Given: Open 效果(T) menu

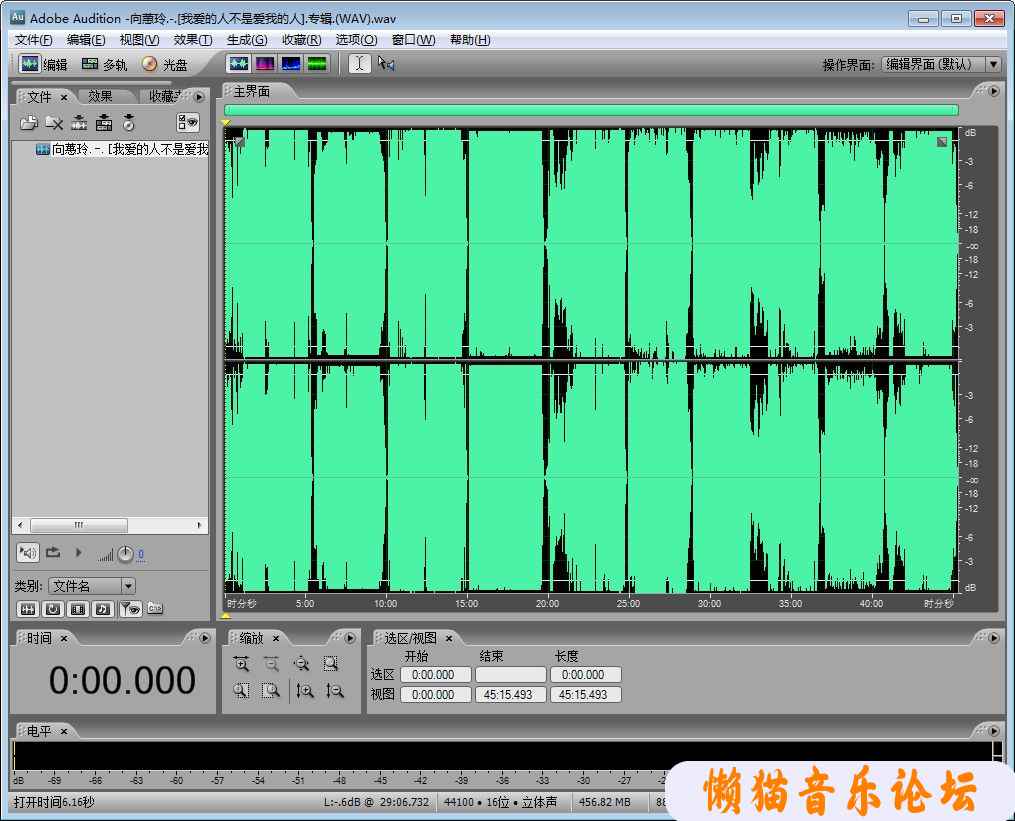Looking at the screenshot, I should [x=193, y=39].
